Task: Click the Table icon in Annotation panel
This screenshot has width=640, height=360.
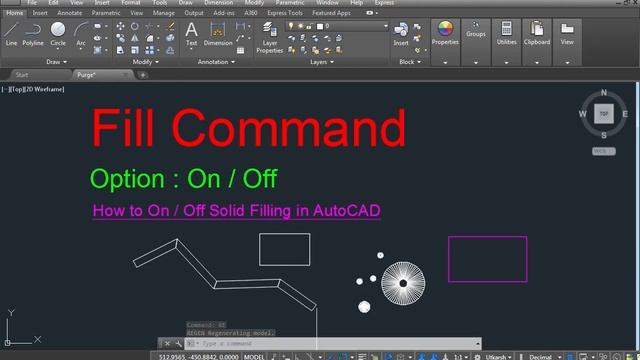Action: pyautogui.click(x=240, y=50)
